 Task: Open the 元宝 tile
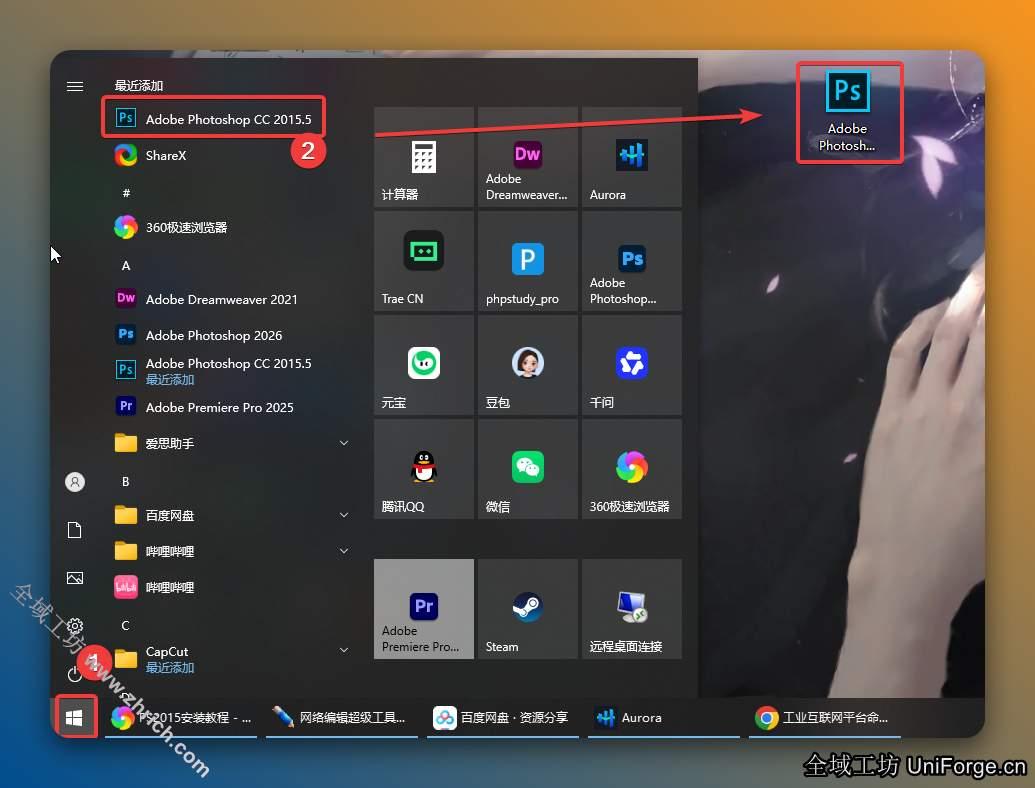click(424, 365)
